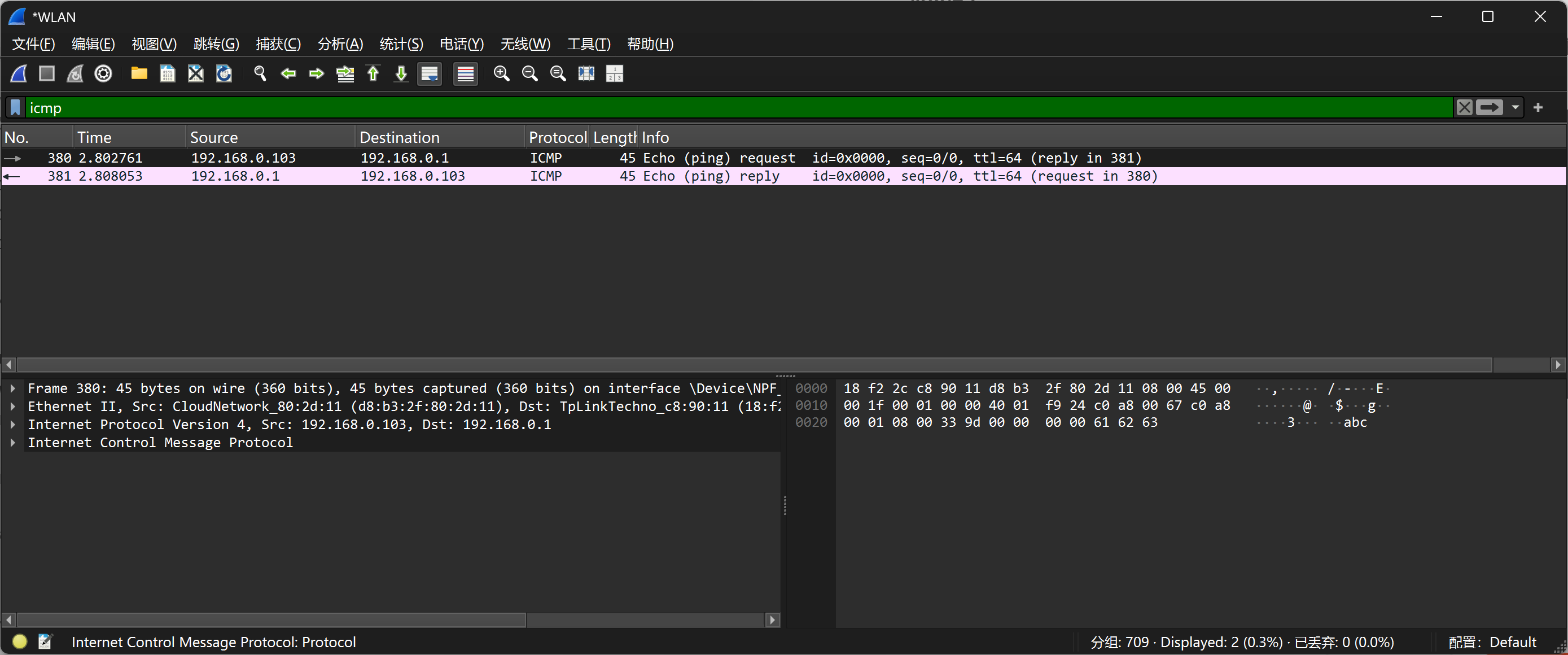This screenshot has width=1568, height=655.
Task: Clear the icmp display filter
Action: [x=1465, y=108]
